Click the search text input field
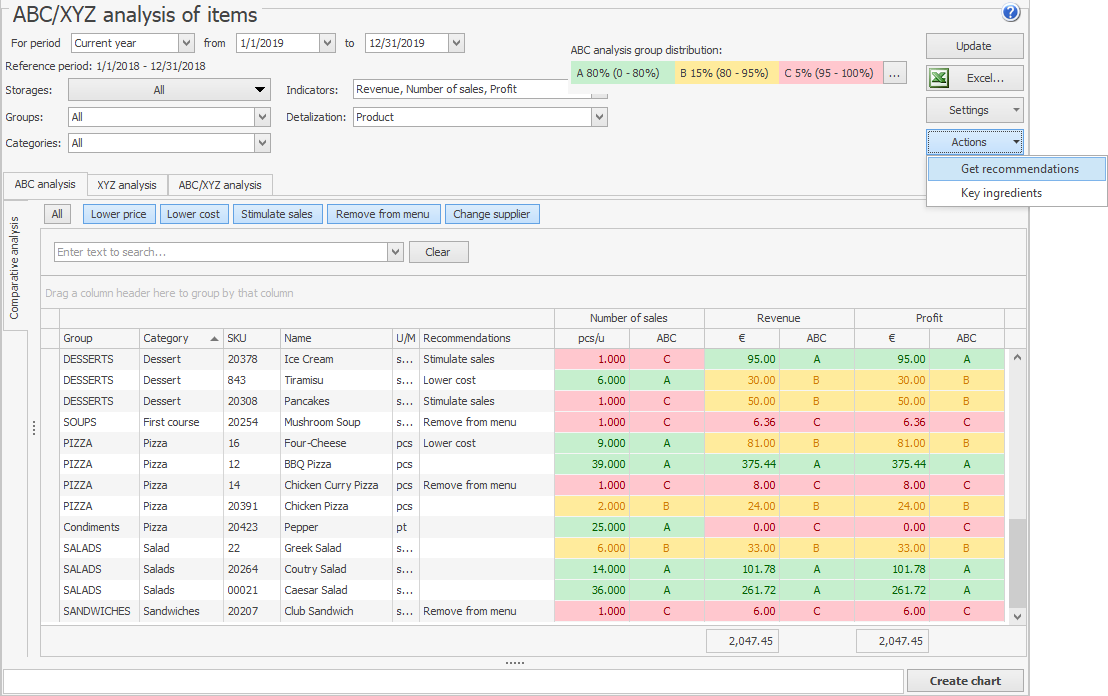The image size is (1108, 696). click(x=221, y=252)
